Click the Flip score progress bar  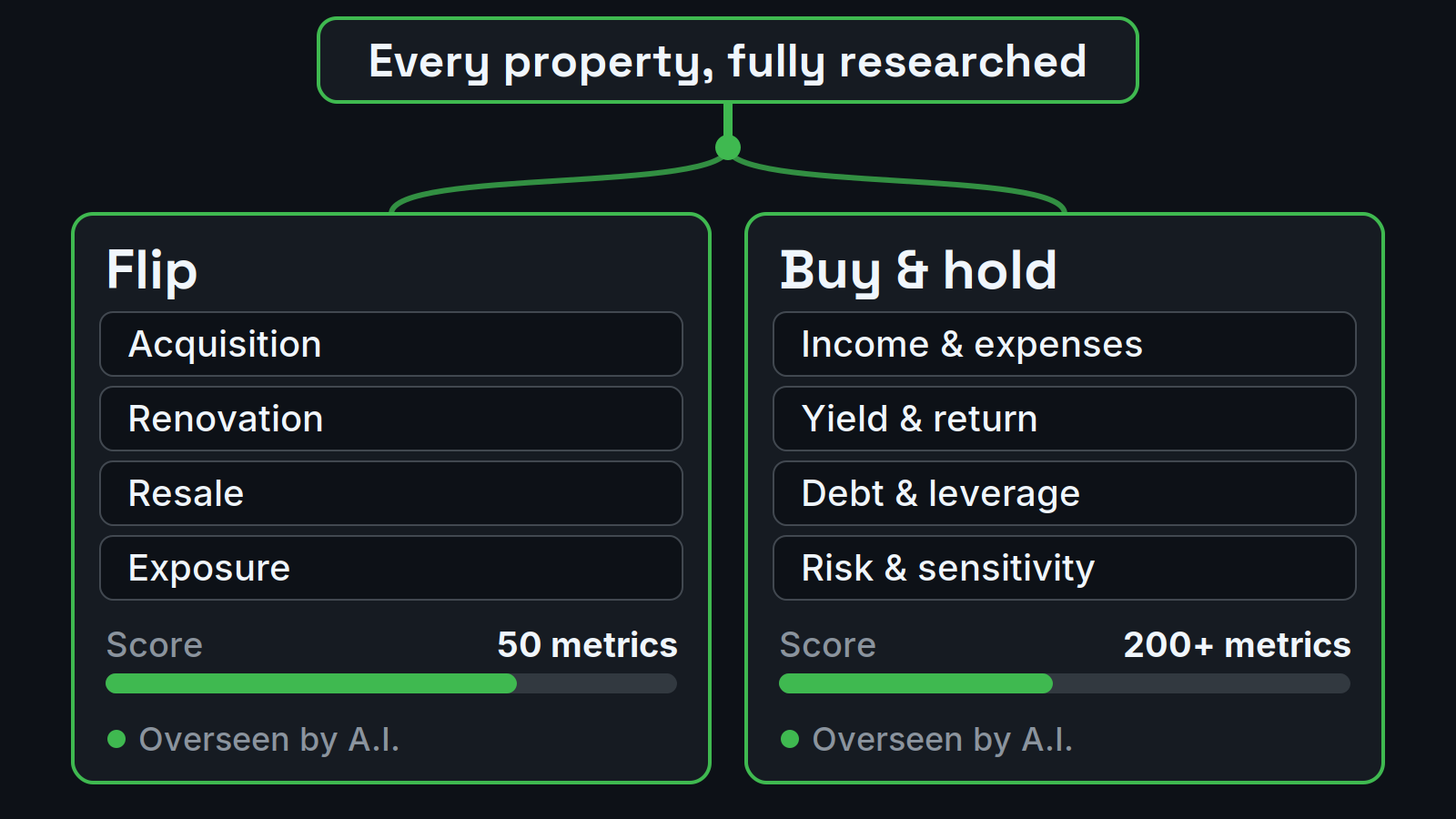click(x=391, y=683)
